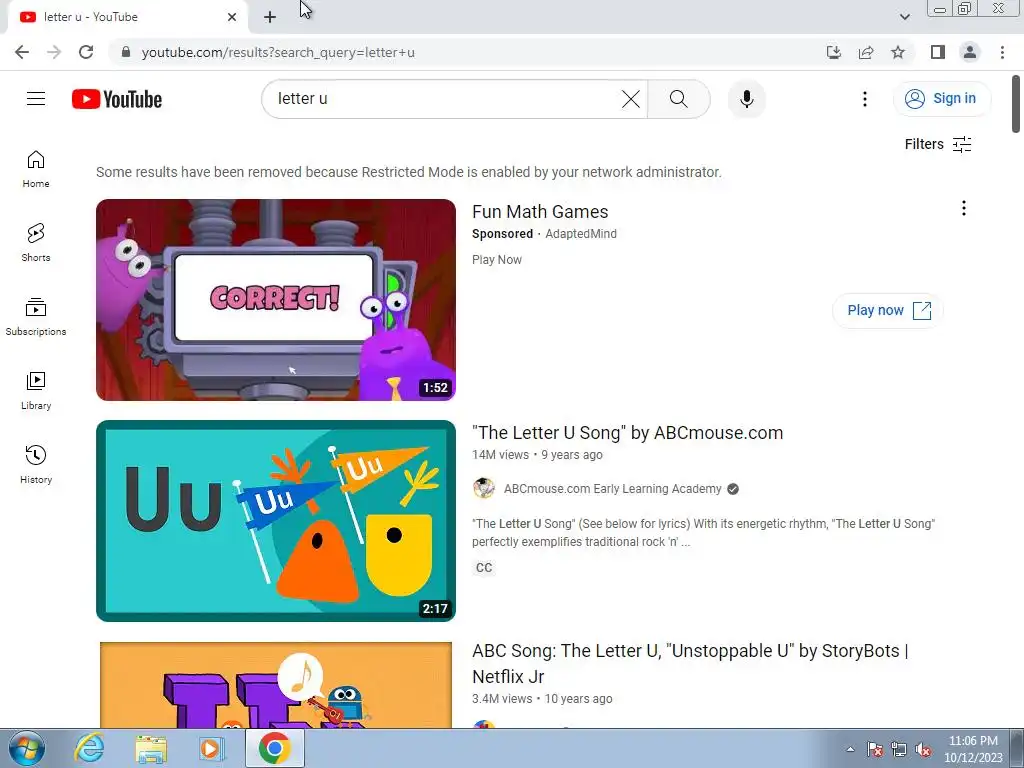Close the letter u - YouTube tab
Viewport: 1024px width, 768px height.
point(232,17)
